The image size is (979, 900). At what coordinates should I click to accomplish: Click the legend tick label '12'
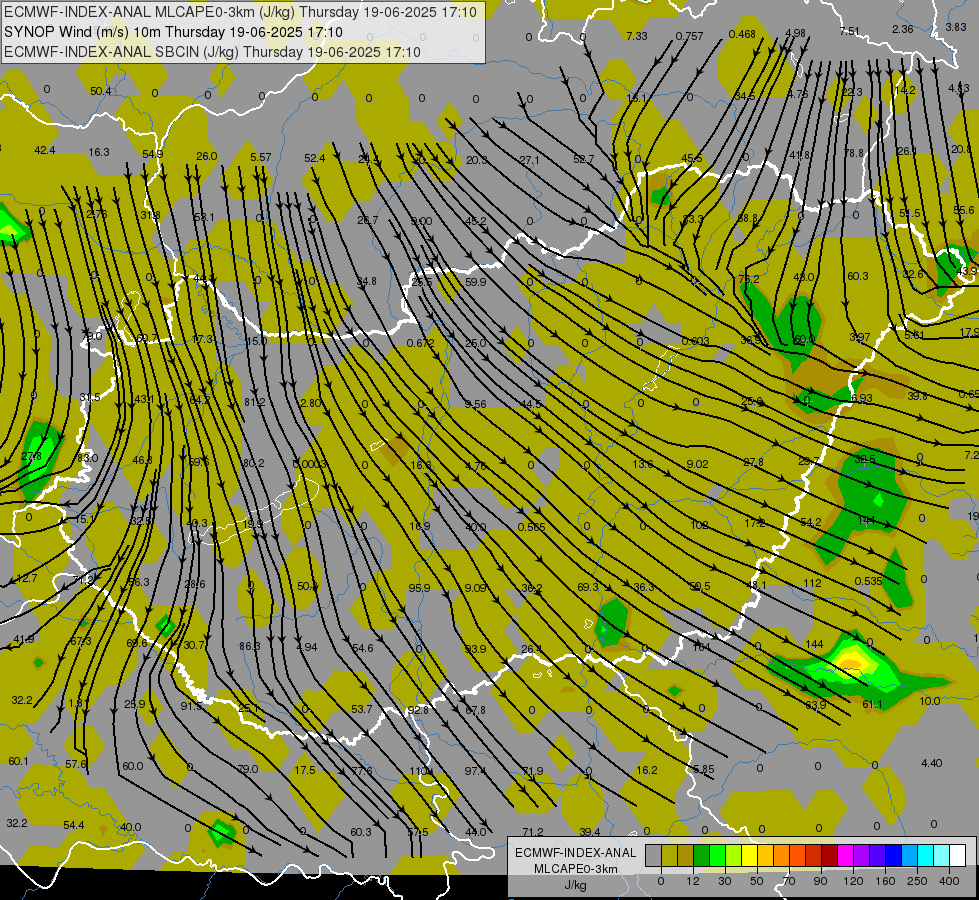[693, 881]
